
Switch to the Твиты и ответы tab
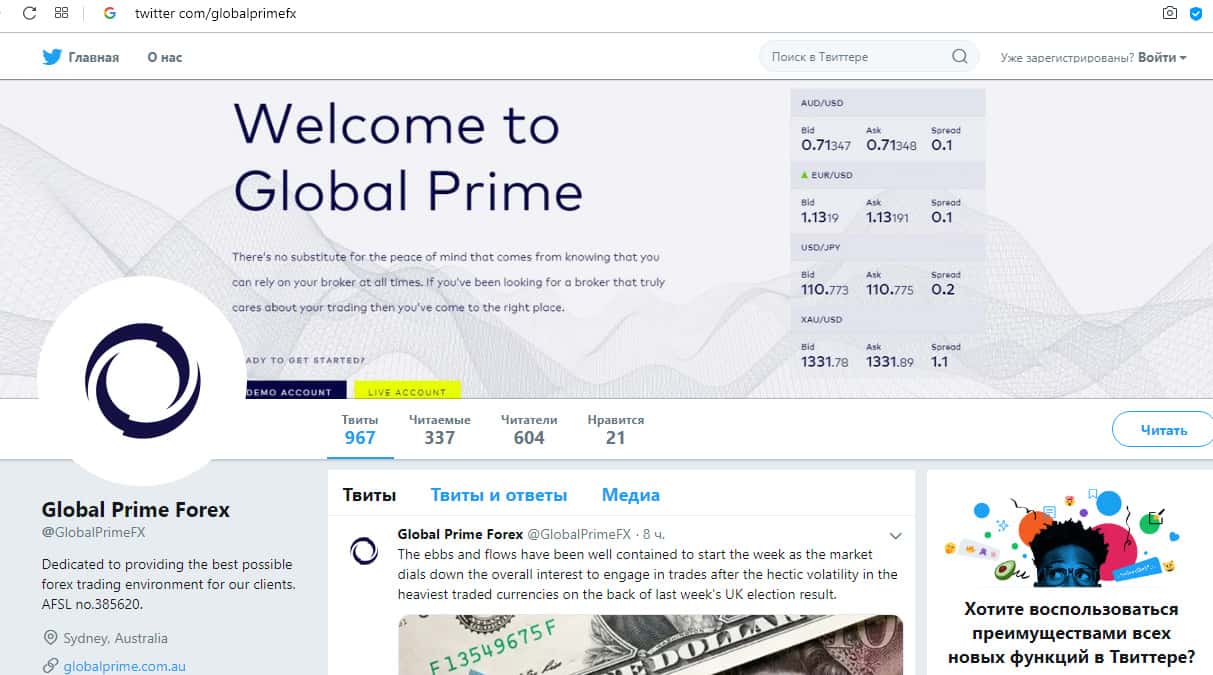coord(499,495)
